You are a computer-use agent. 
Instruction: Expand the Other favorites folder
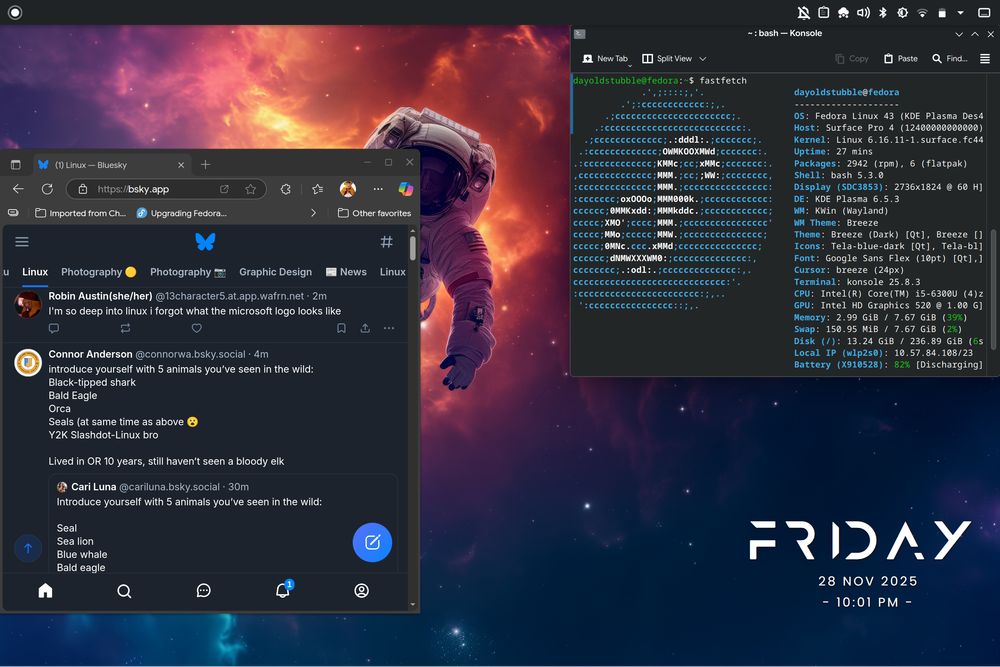click(374, 213)
